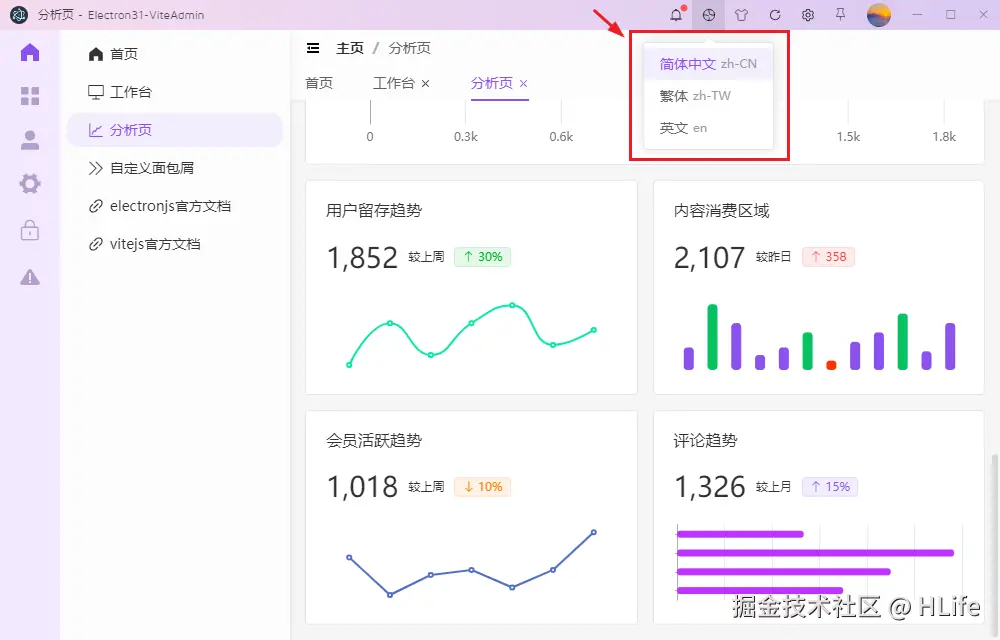Click the Electron app logo
1000x640 pixels.
[19, 15]
